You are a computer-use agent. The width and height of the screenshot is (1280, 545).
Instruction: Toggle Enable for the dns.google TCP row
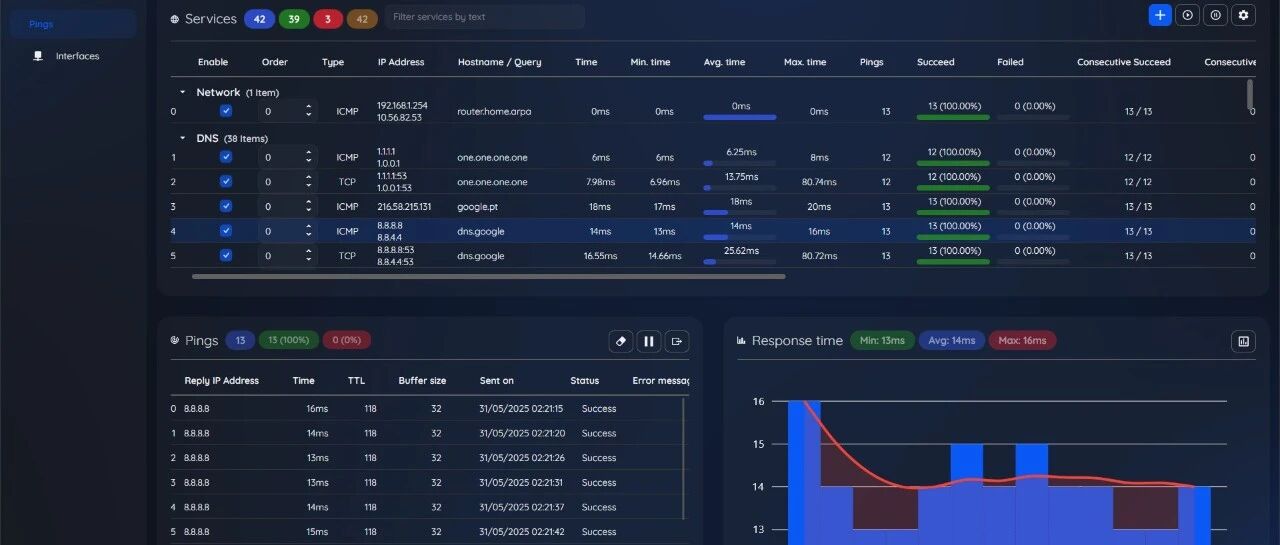(x=226, y=255)
